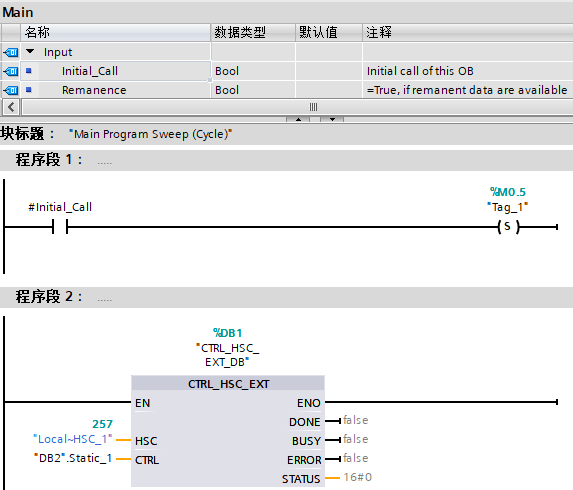Click the %M0.5 address label

click(508, 192)
